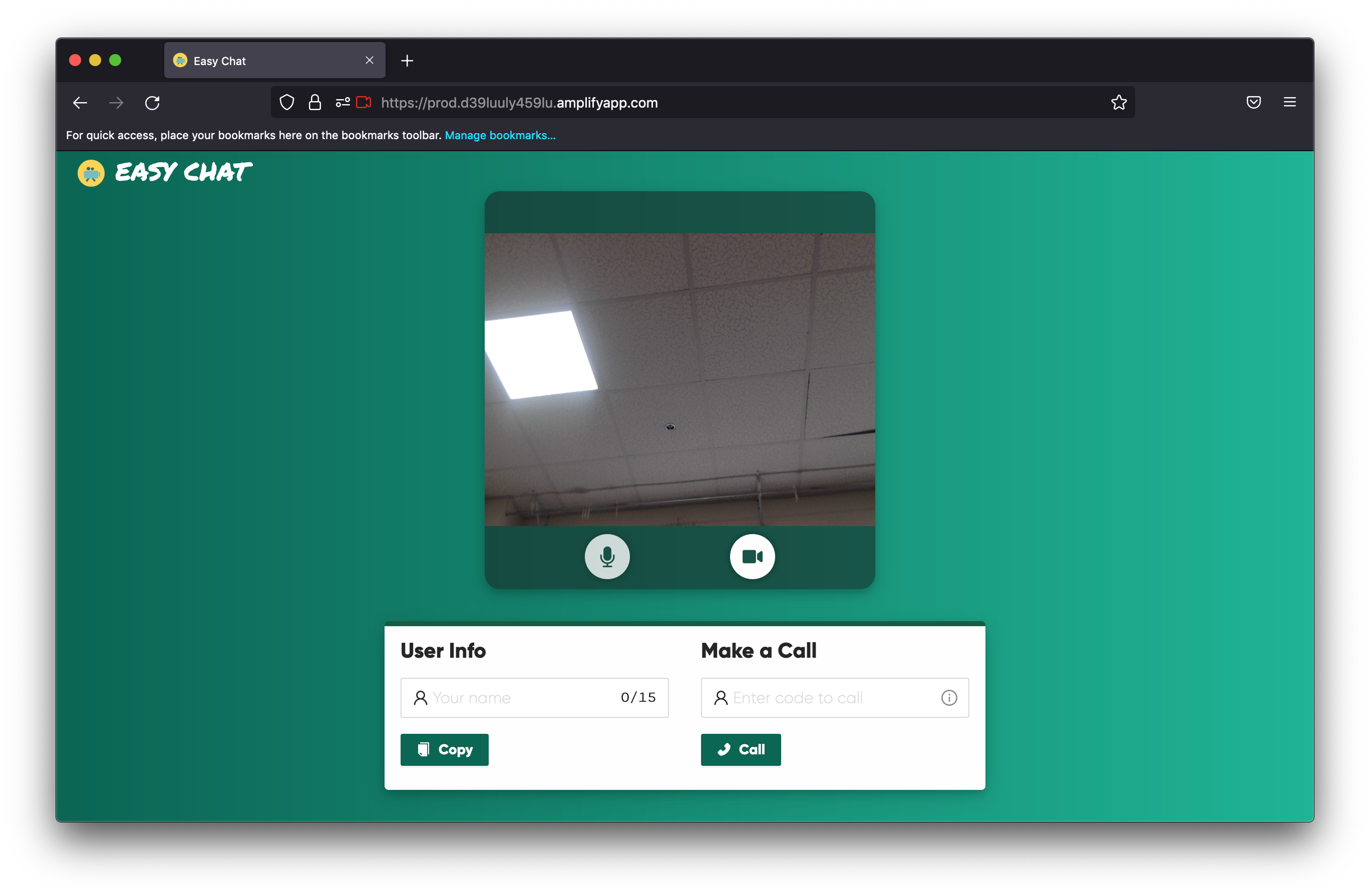The width and height of the screenshot is (1370, 896).
Task: Turn off the video camera button
Action: click(752, 557)
